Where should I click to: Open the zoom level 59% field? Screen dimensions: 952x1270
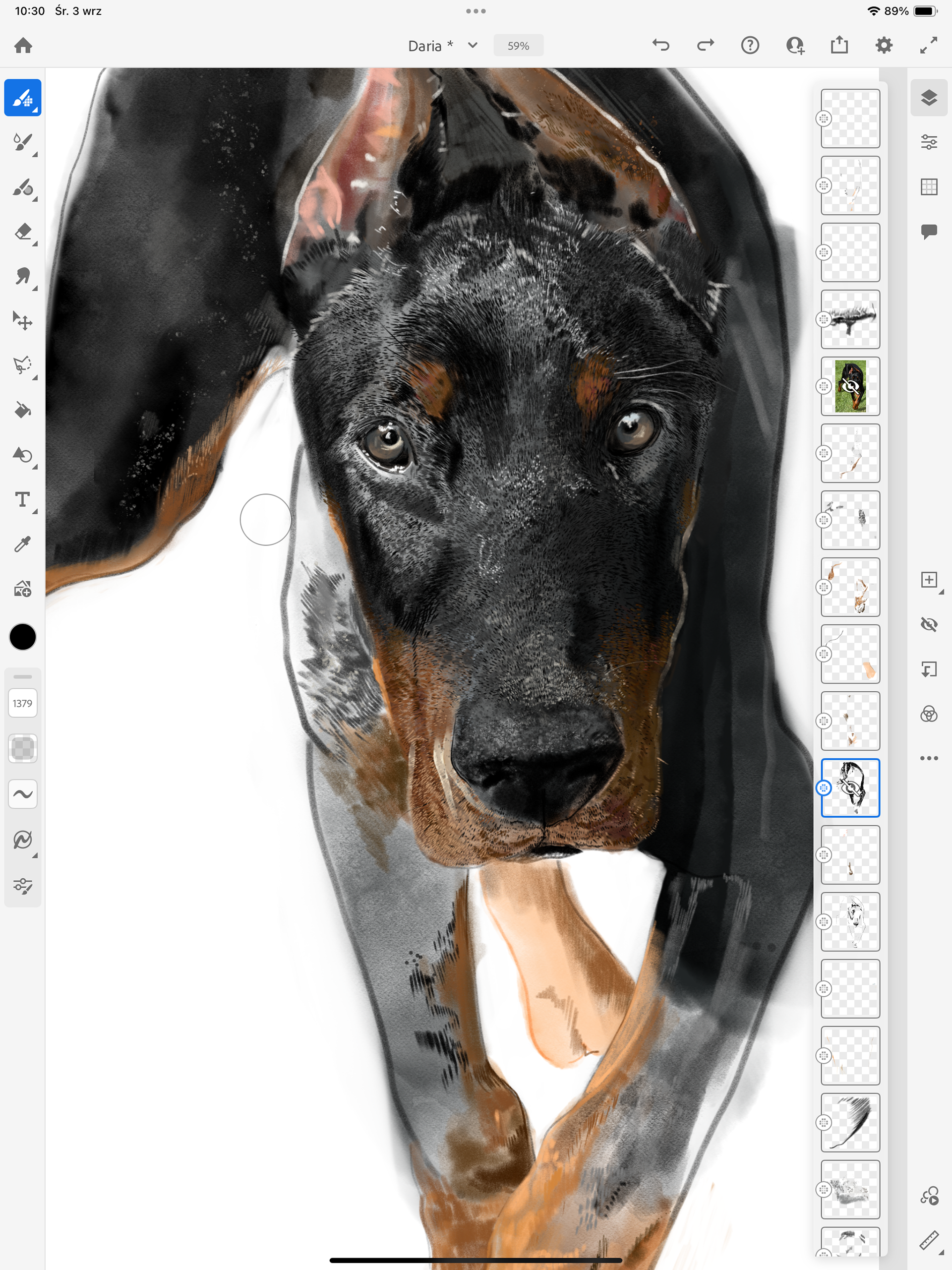(518, 46)
